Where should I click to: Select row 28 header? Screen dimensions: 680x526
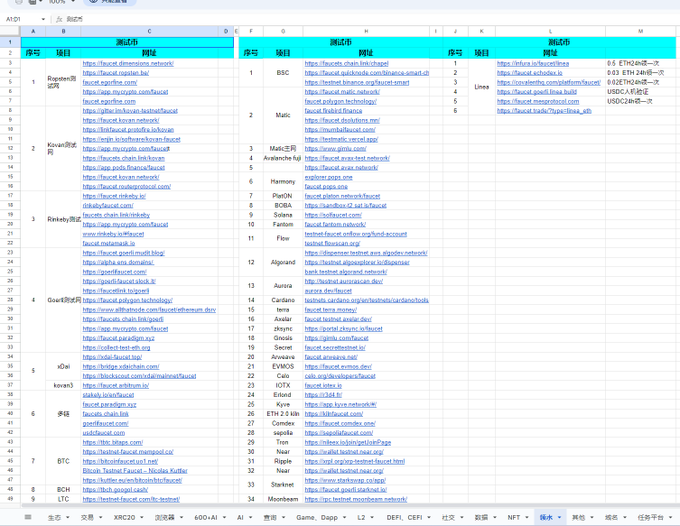click(x=10, y=300)
